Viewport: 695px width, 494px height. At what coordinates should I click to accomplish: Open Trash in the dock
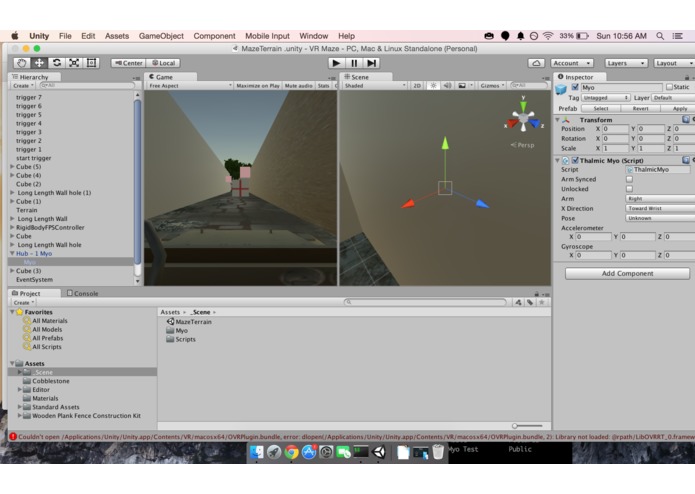(438, 452)
